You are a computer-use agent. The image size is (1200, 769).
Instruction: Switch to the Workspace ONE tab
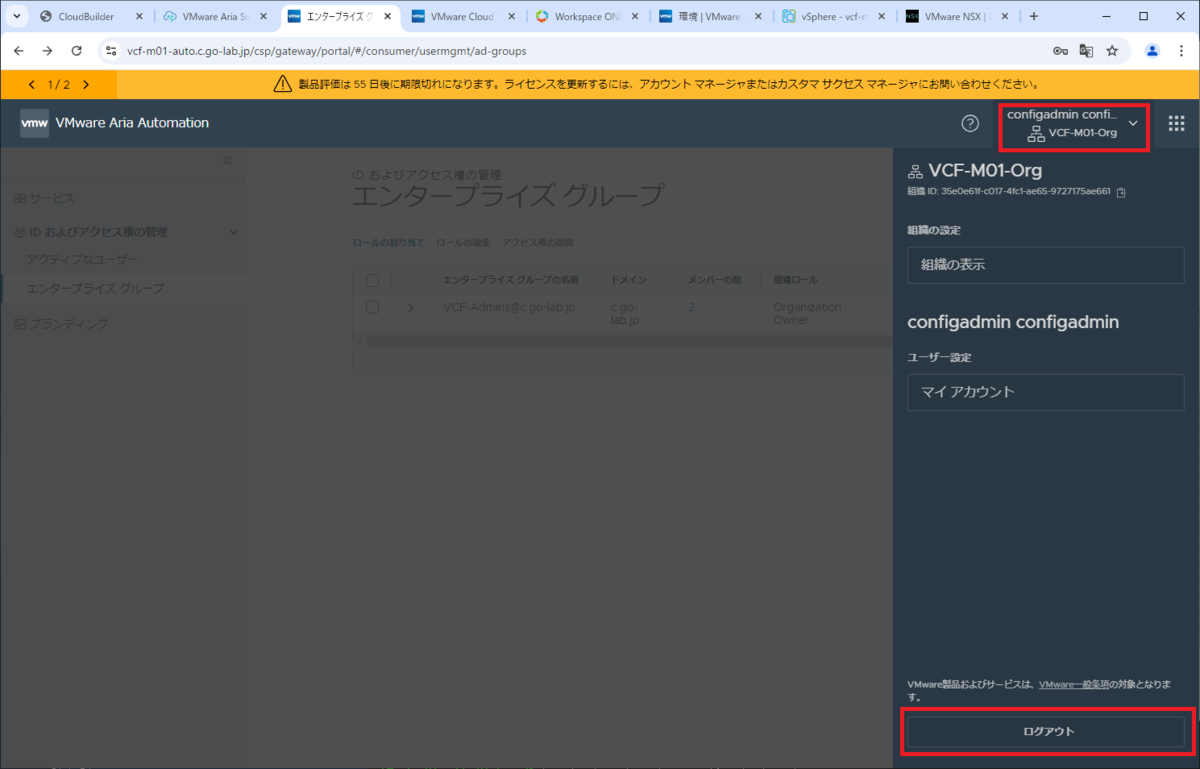tap(587, 17)
